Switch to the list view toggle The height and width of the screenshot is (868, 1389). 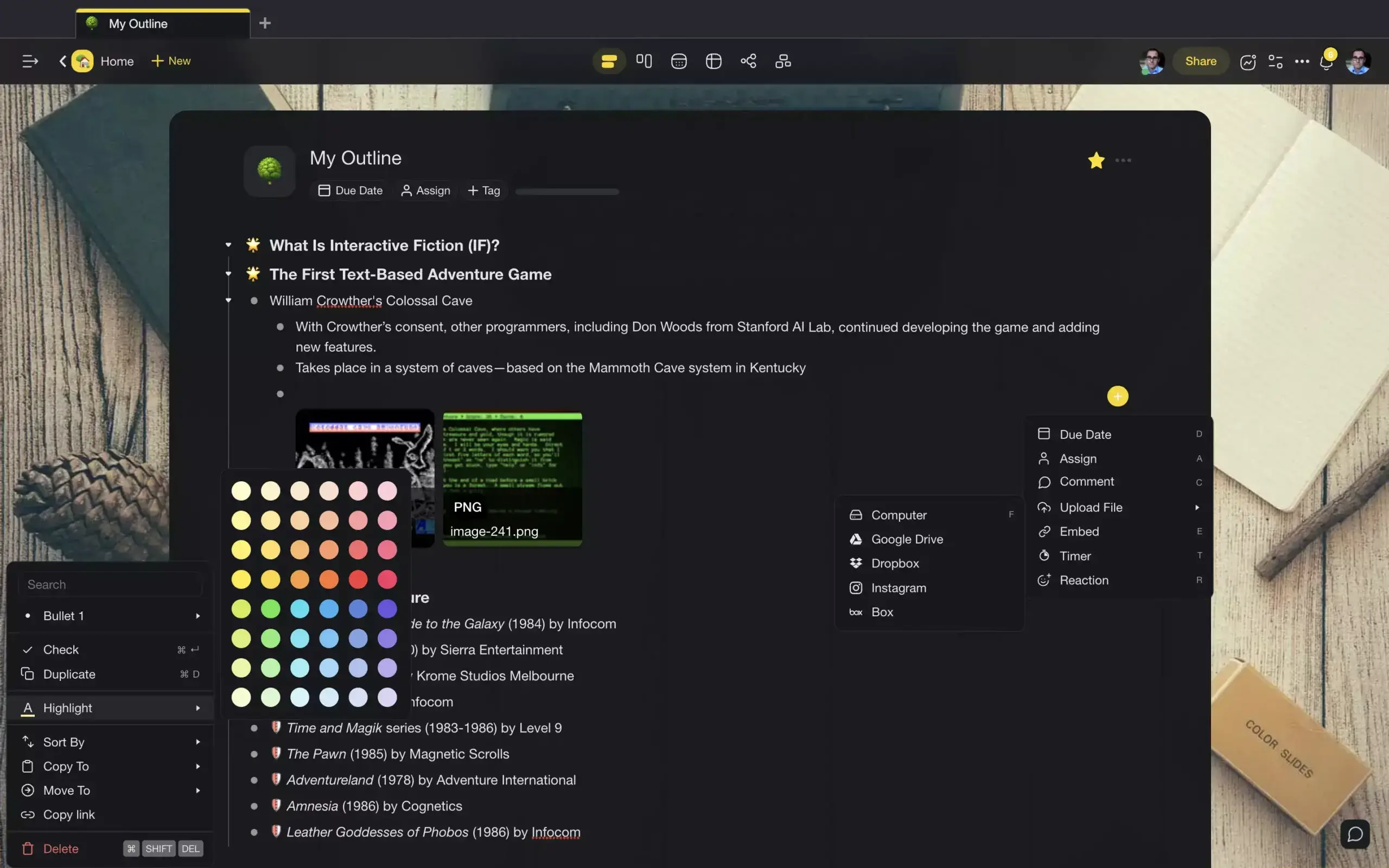608,61
